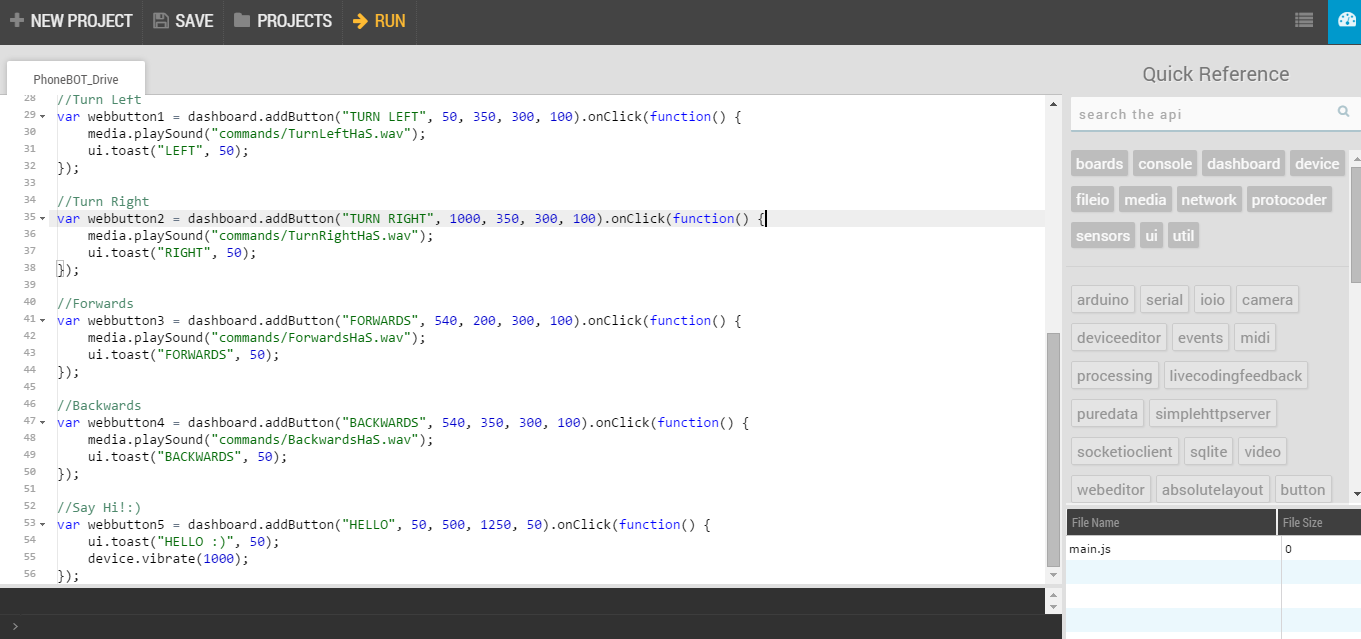Collapse the webbutton5 function at line 53

42,525
